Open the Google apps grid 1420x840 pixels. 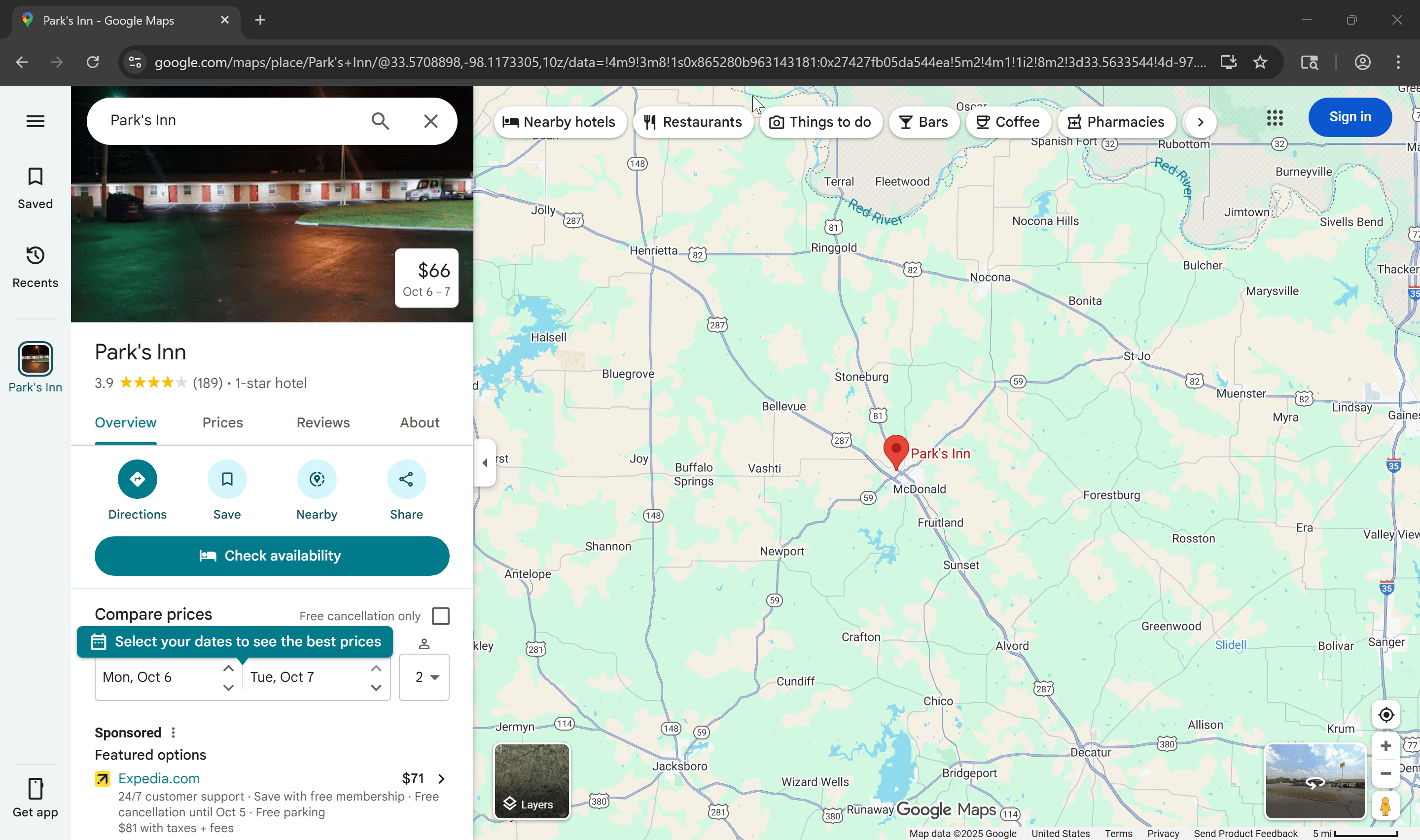point(1275,118)
